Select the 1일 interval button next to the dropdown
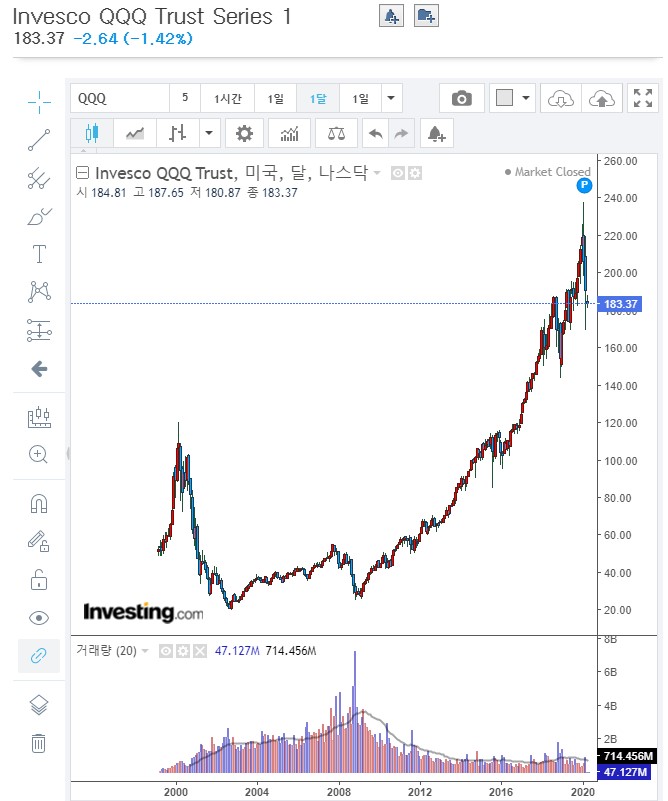Screen dimensions: 668x801 [360, 98]
